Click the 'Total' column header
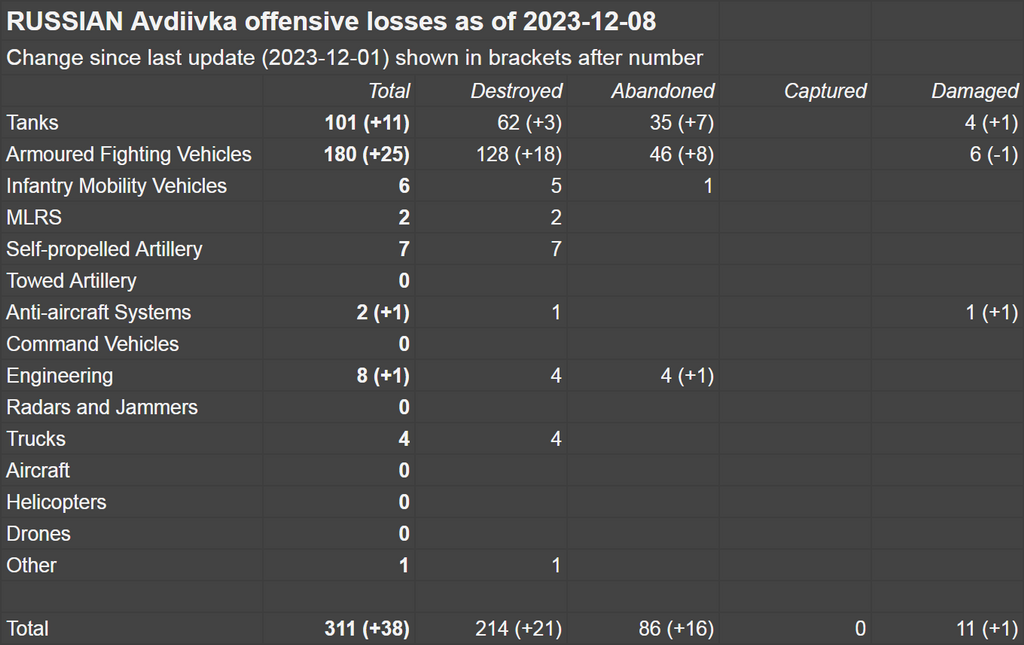Viewport: 1024px width, 645px height. click(x=389, y=91)
